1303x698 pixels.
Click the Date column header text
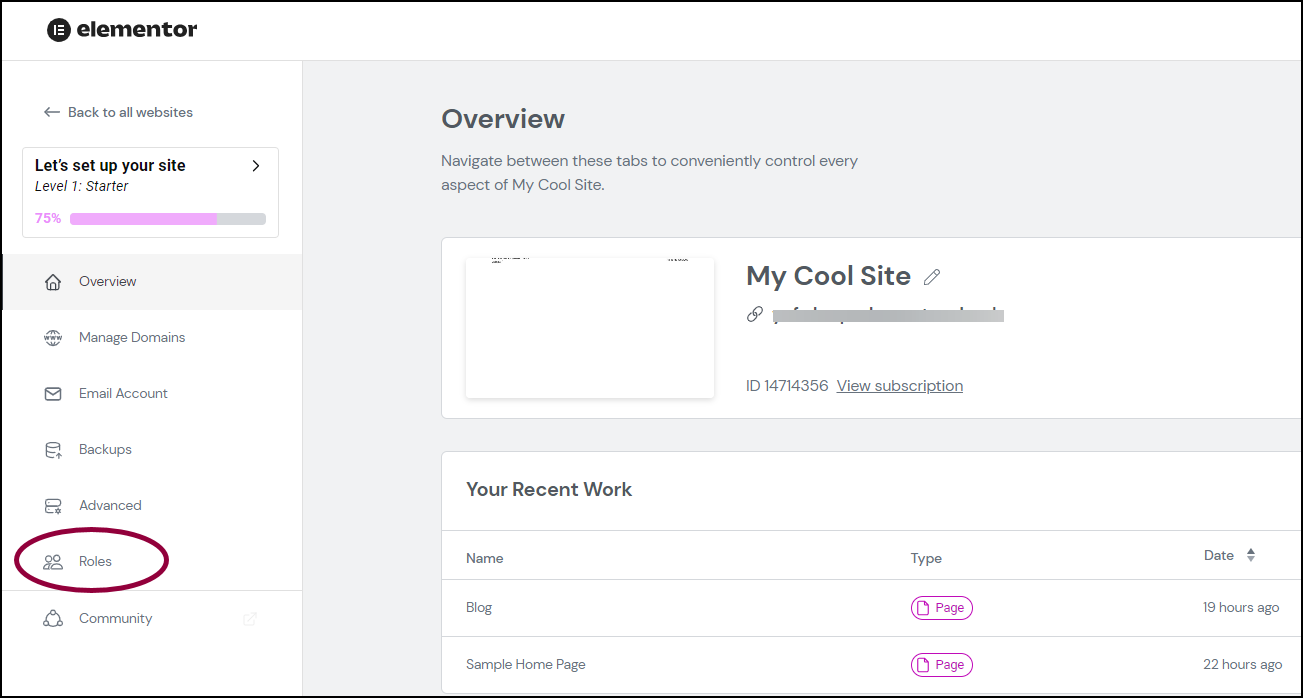coord(1219,556)
